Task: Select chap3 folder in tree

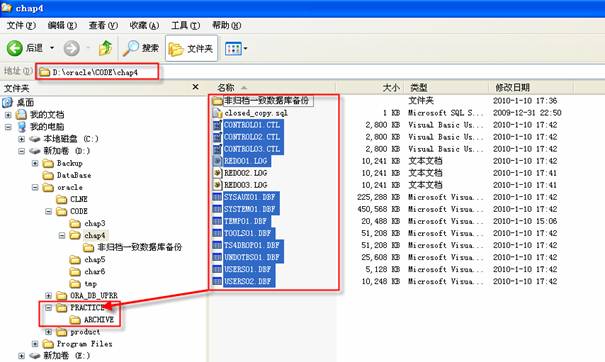Action: 95,223
